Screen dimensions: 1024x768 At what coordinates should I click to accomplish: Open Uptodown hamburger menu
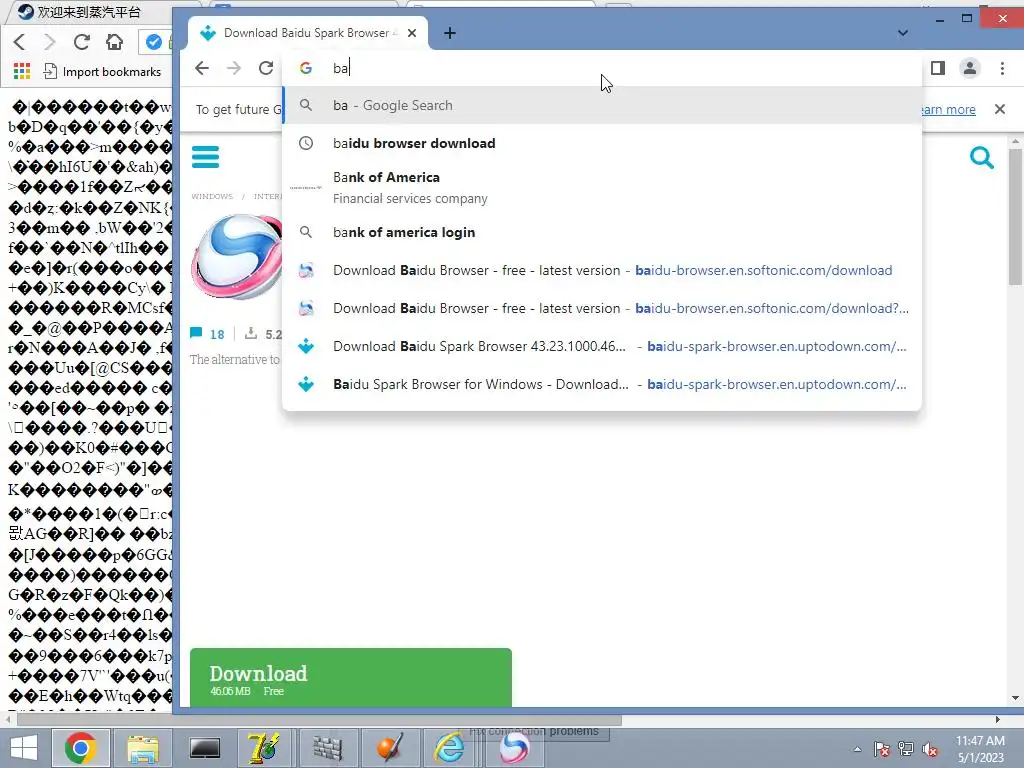coord(206,157)
